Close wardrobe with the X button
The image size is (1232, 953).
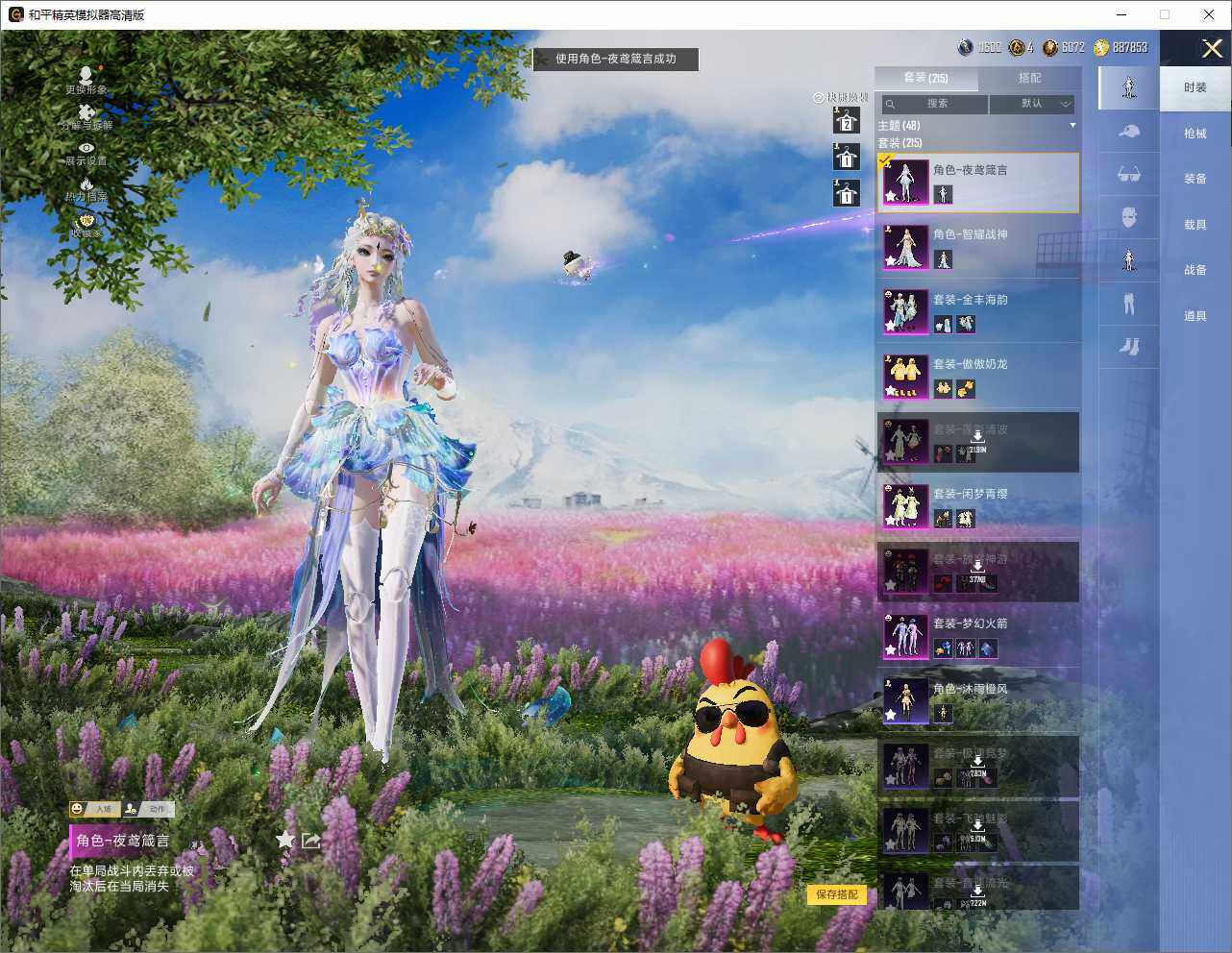[x=1212, y=48]
